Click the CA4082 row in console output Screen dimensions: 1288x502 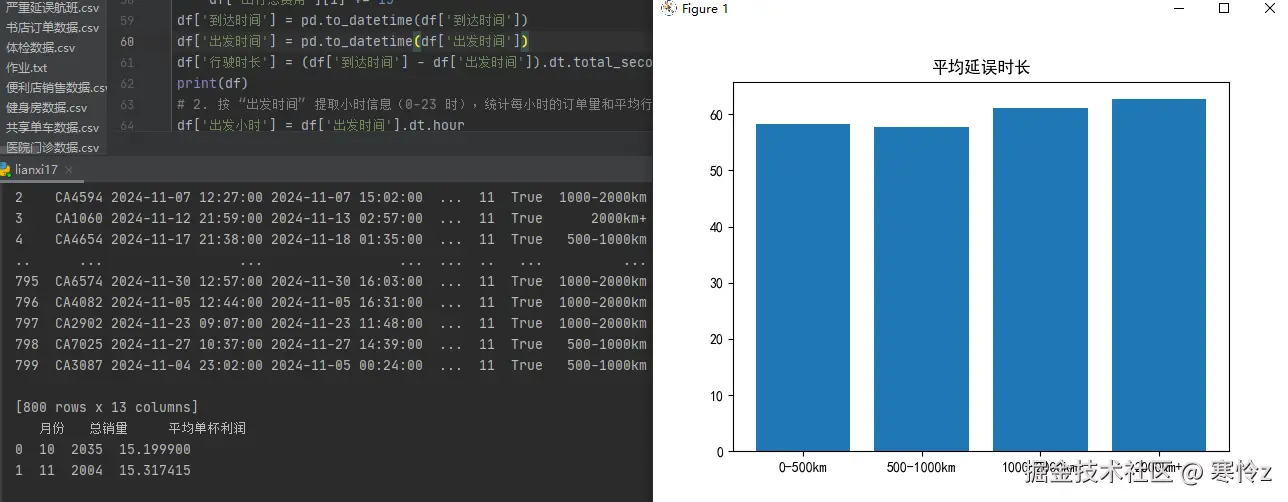pyautogui.click(x=331, y=302)
